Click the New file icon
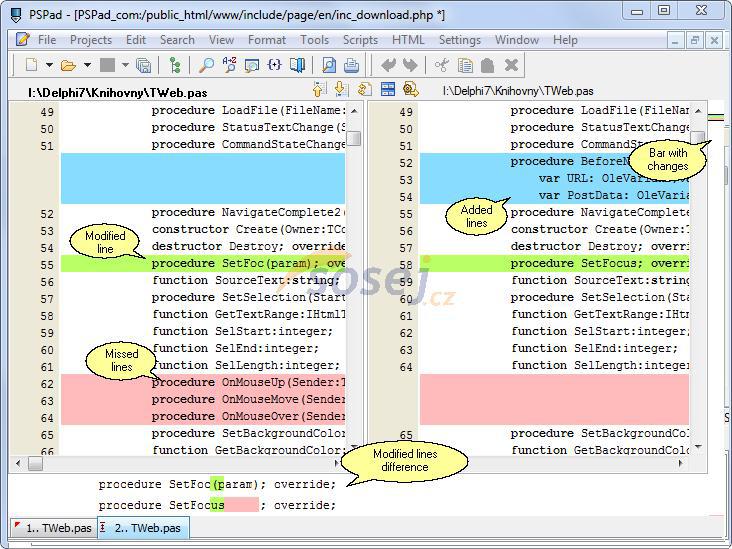Viewport: 732px width, 549px height. [x=31, y=65]
